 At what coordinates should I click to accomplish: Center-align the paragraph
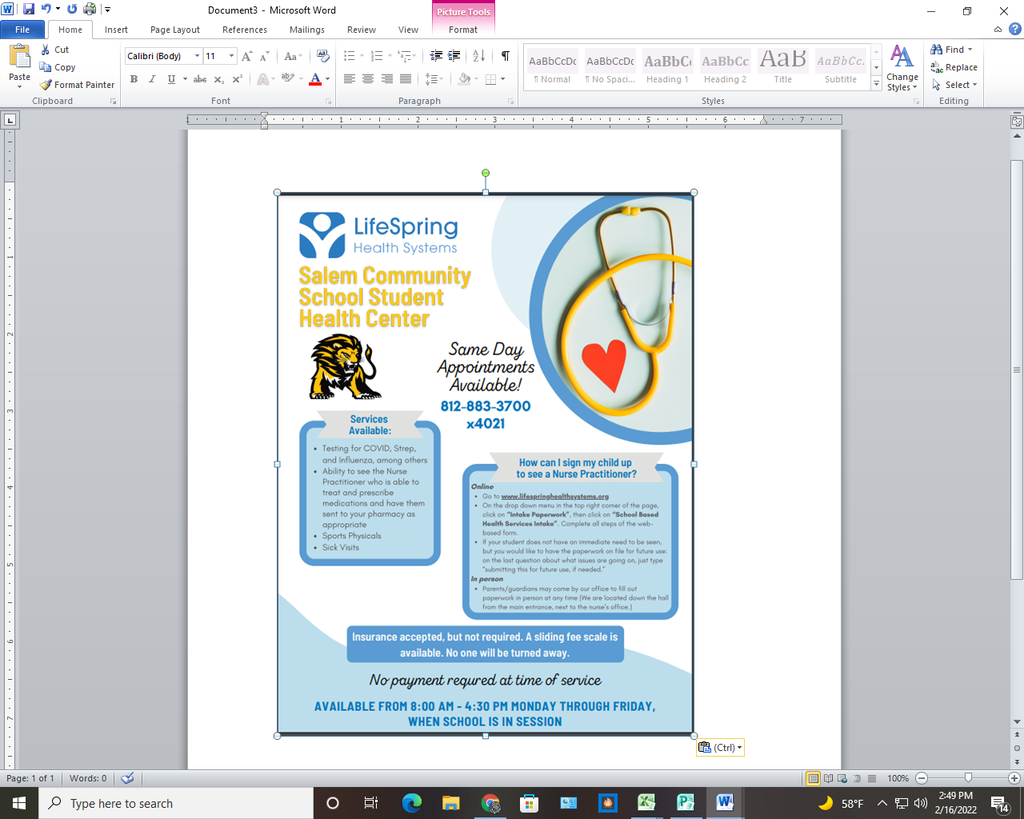[x=368, y=79]
